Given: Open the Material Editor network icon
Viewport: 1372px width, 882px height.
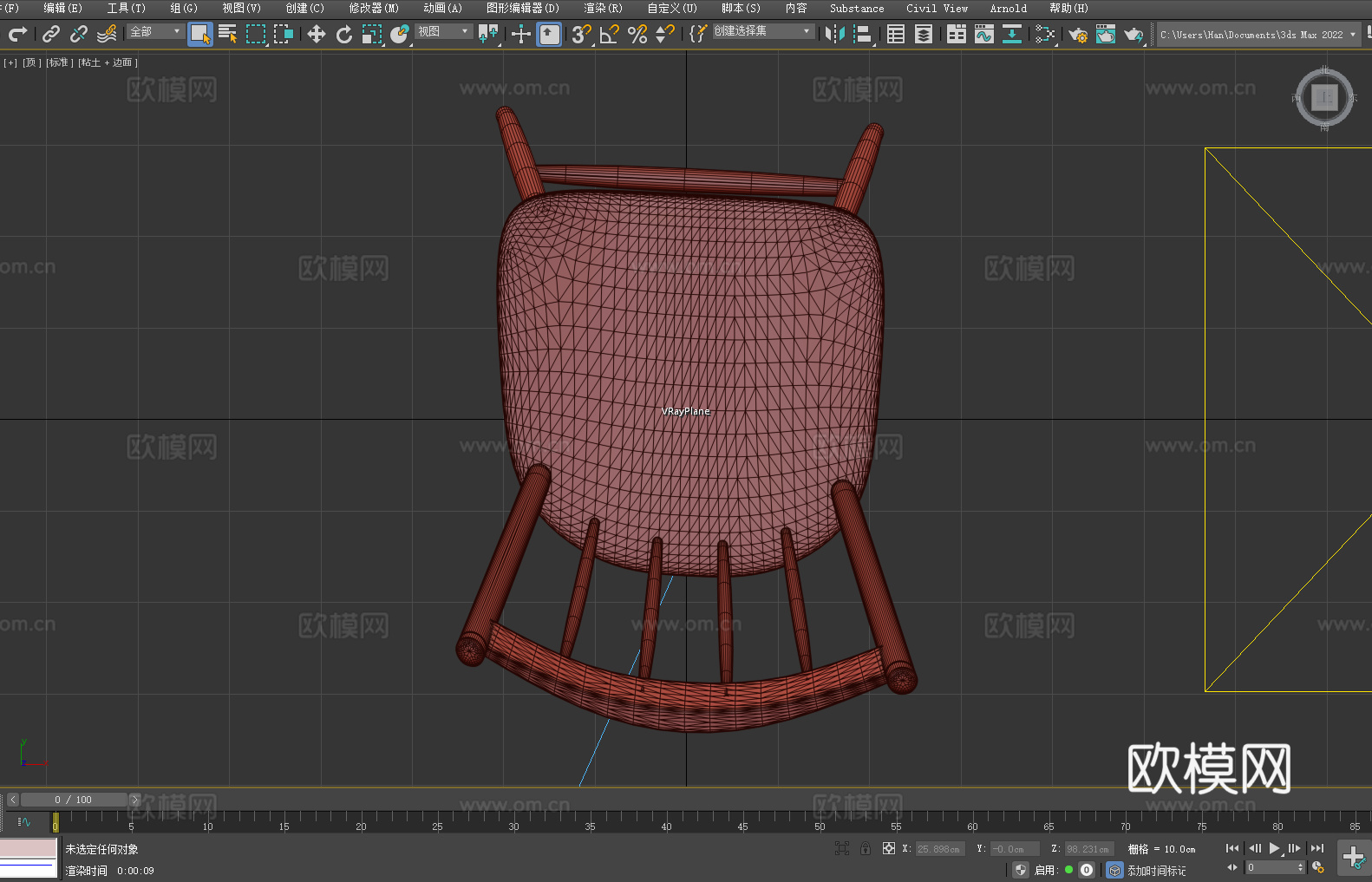Looking at the screenshot, I should pyautogui.click(x=1045, y=34).
